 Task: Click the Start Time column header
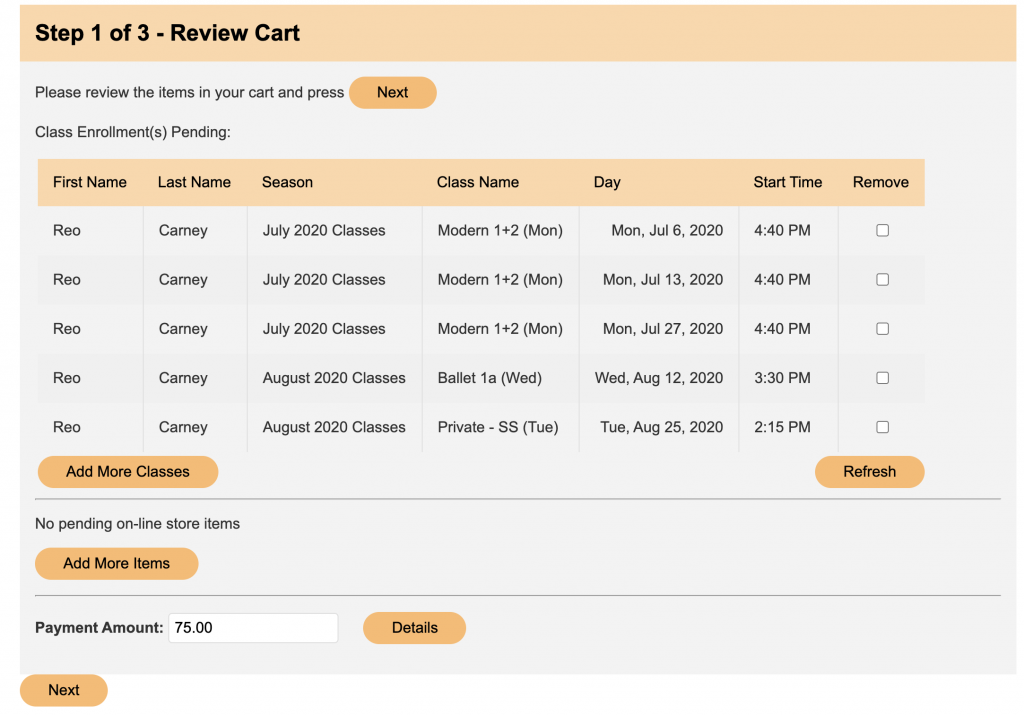coord(787,182)
